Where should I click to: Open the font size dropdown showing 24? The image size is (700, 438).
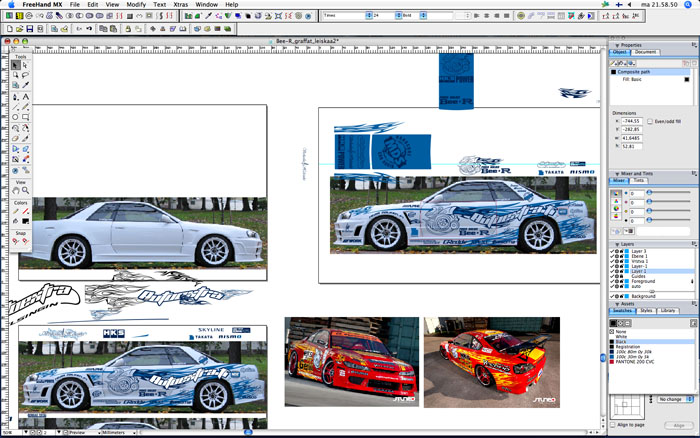398,16
